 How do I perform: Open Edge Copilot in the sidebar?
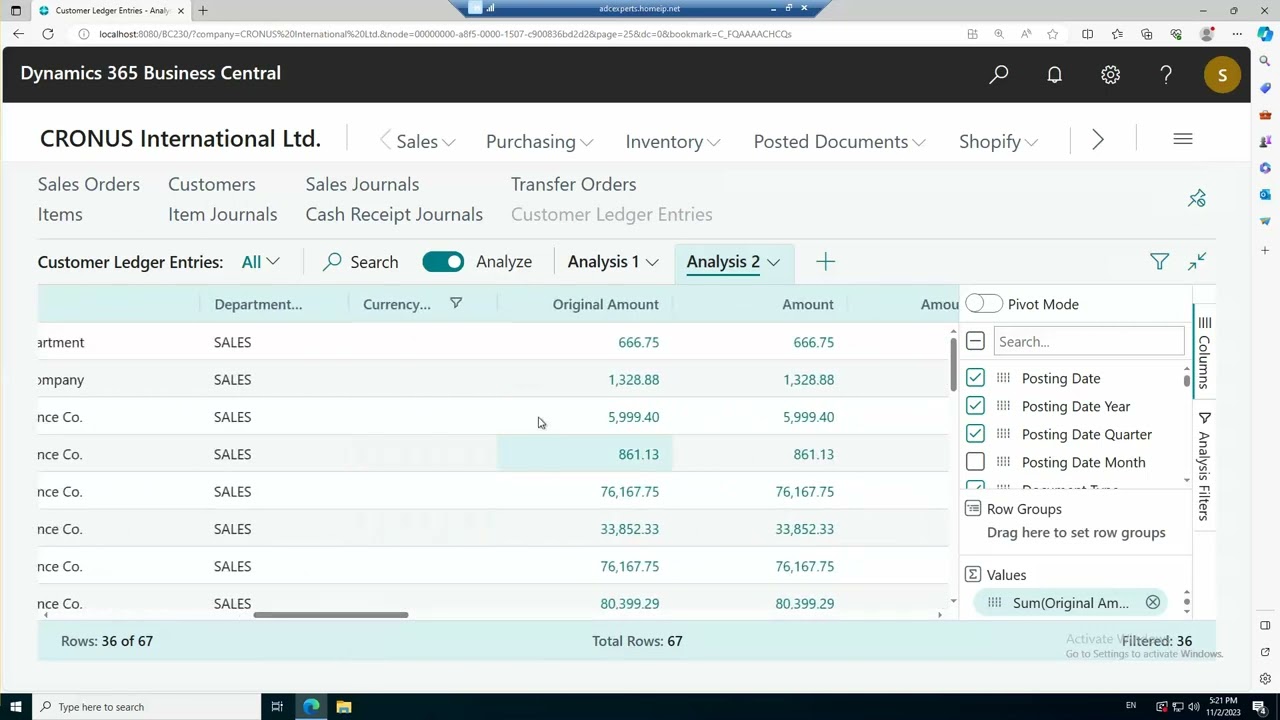coord(1265,34)
